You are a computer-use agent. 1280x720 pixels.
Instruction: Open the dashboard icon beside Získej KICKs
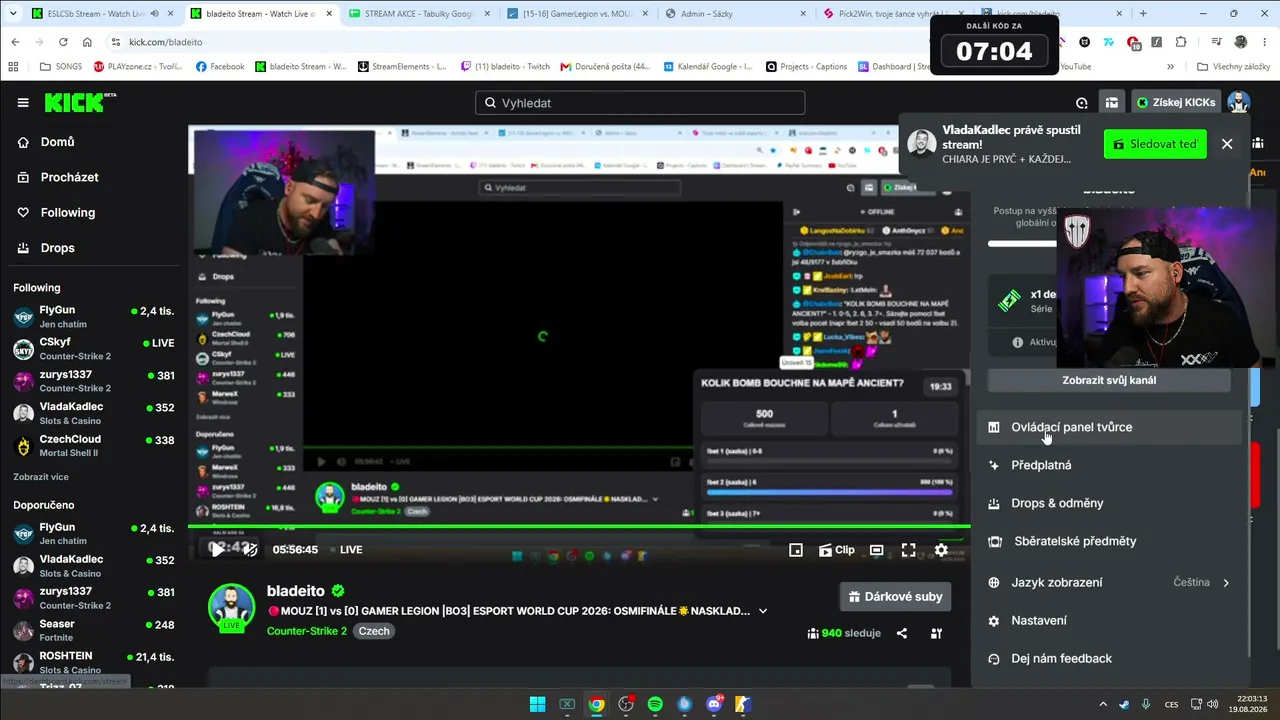pos(1112,102)
